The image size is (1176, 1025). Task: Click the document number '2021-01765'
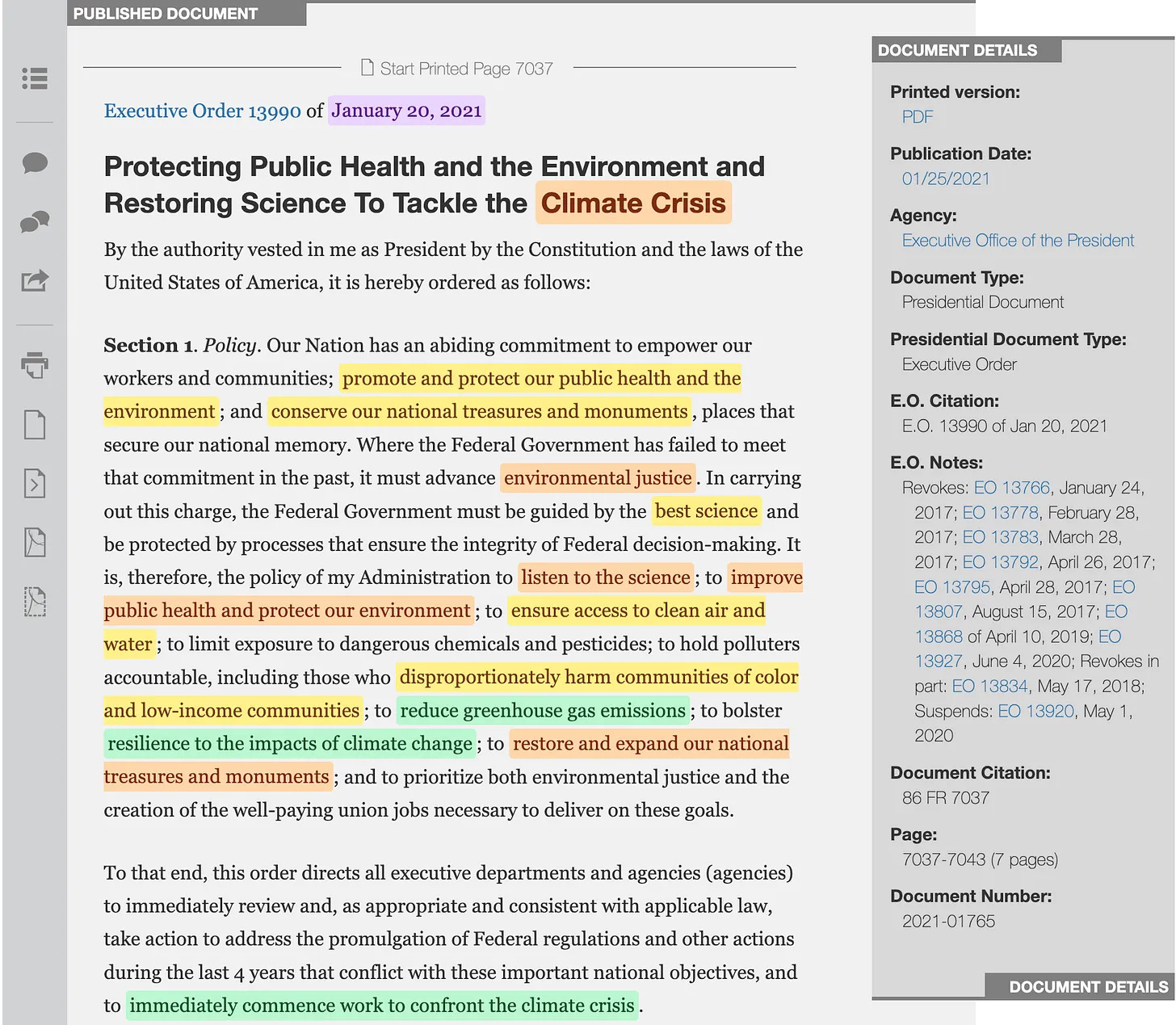coord(948,922)
